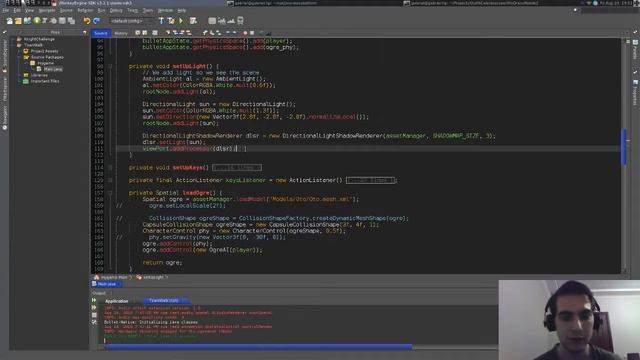This screenshot has height=360, width=640.
Task: Switch to the Application output tab
Action: click(116, 301)
